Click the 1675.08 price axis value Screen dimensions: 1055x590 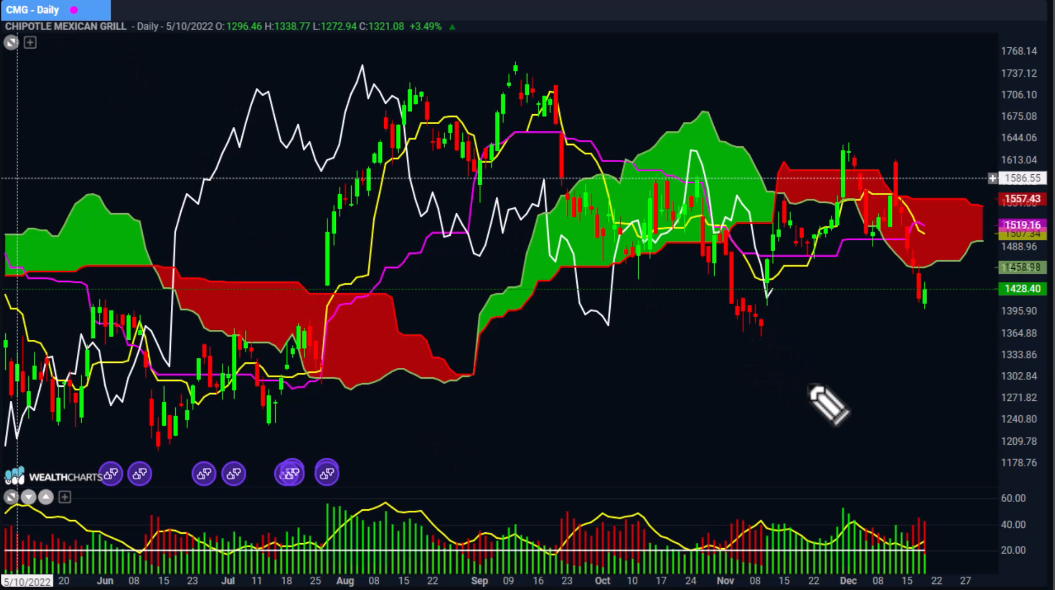point(1019,116)
